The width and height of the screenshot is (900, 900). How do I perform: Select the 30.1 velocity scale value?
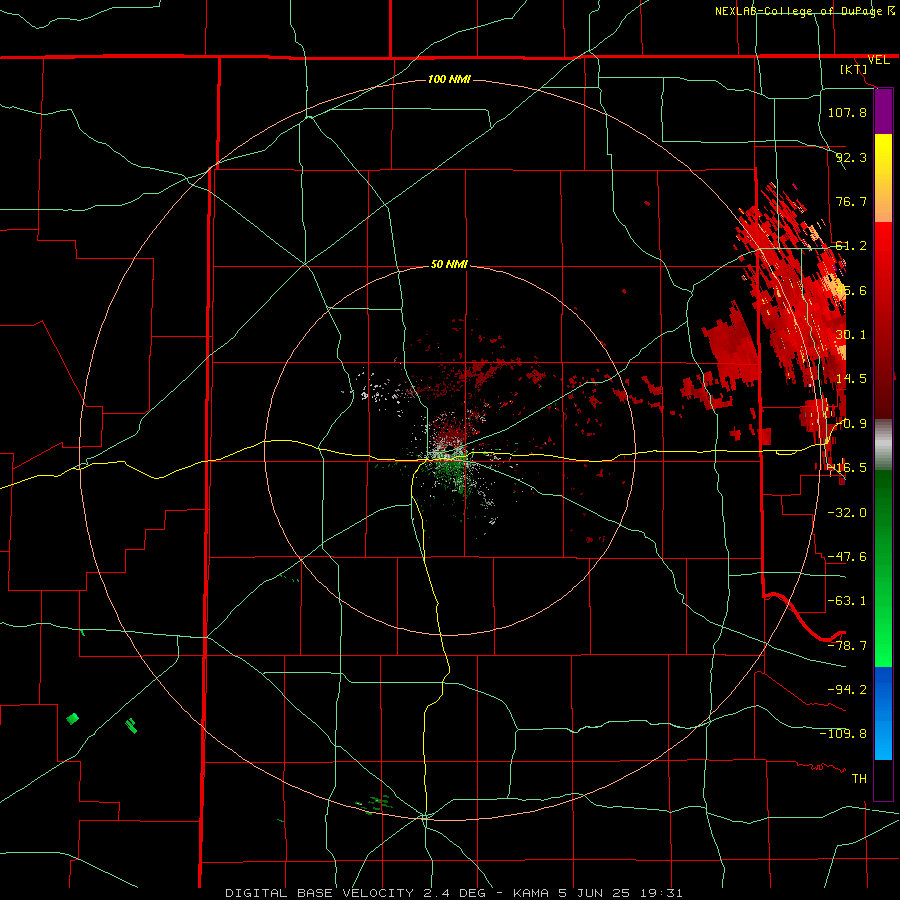point(851,334)
